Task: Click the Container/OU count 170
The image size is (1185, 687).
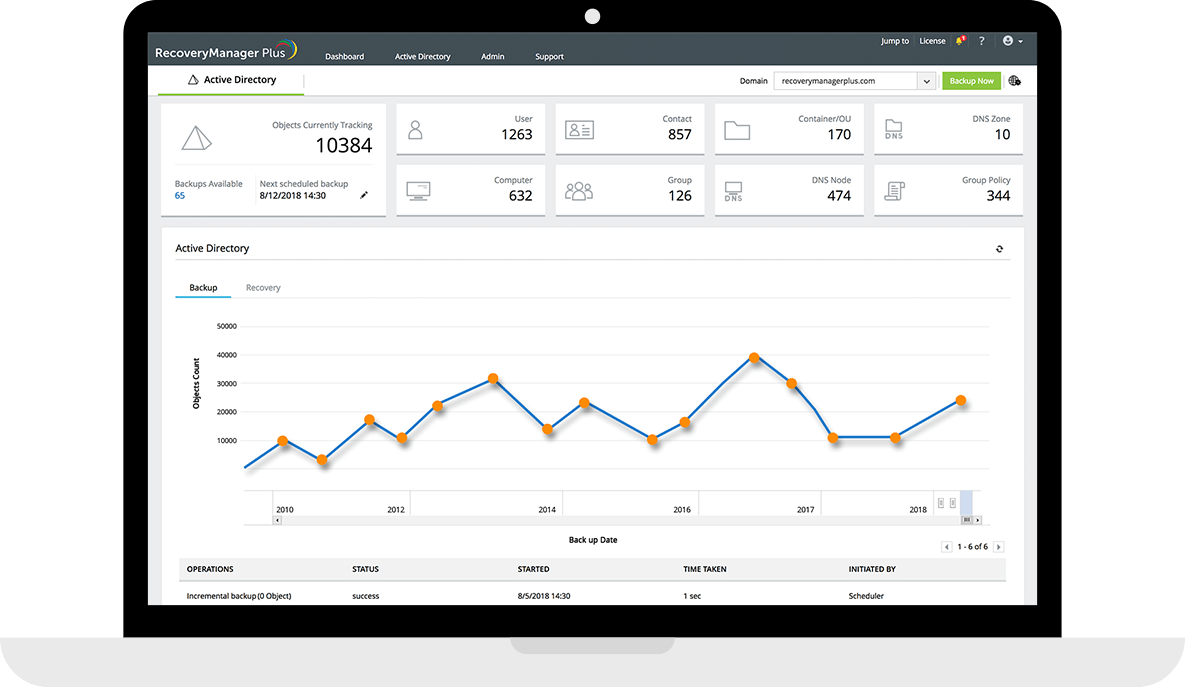Action: tap(839, 135)
